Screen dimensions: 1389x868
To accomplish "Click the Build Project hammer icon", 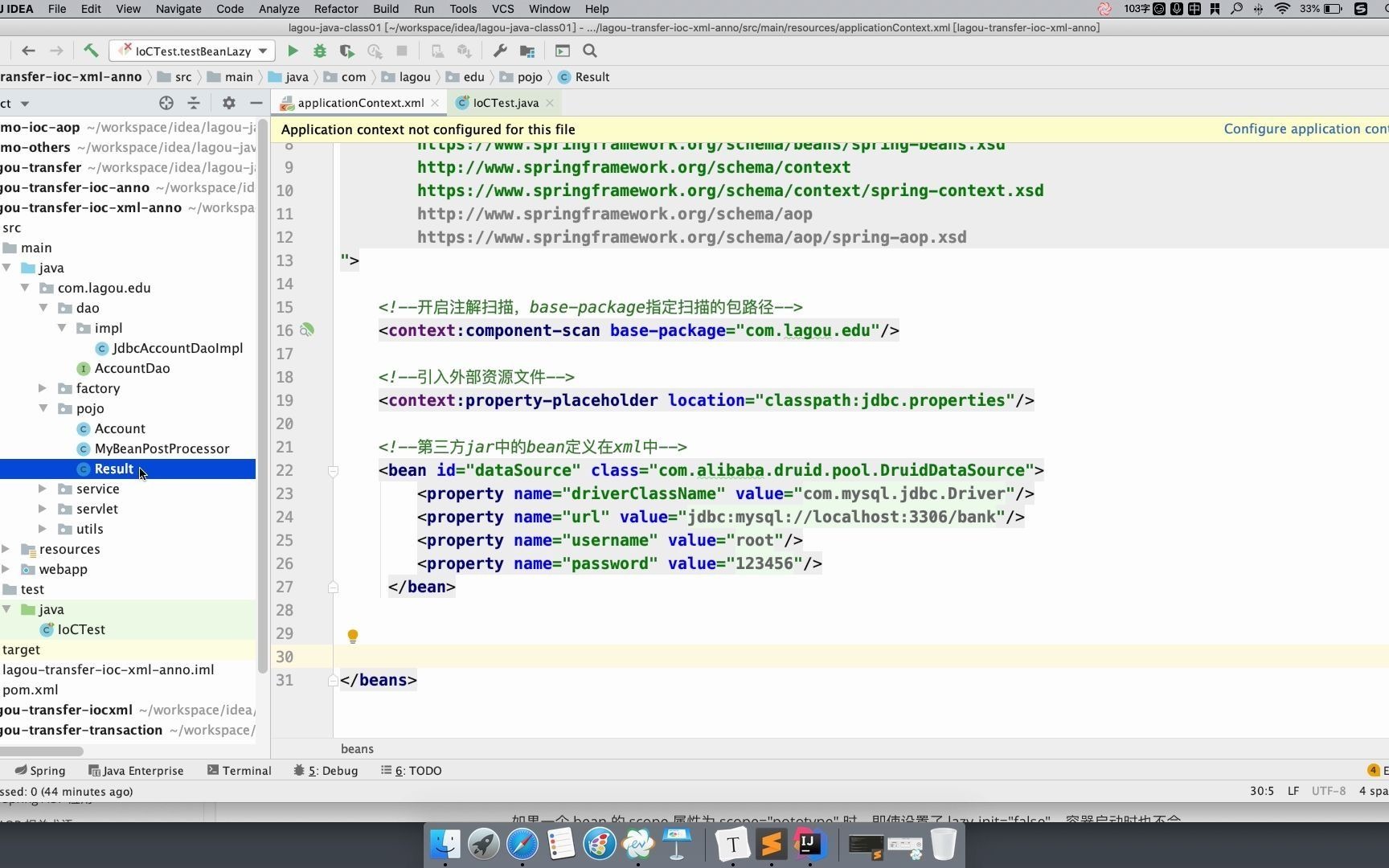I will (91, 51).
